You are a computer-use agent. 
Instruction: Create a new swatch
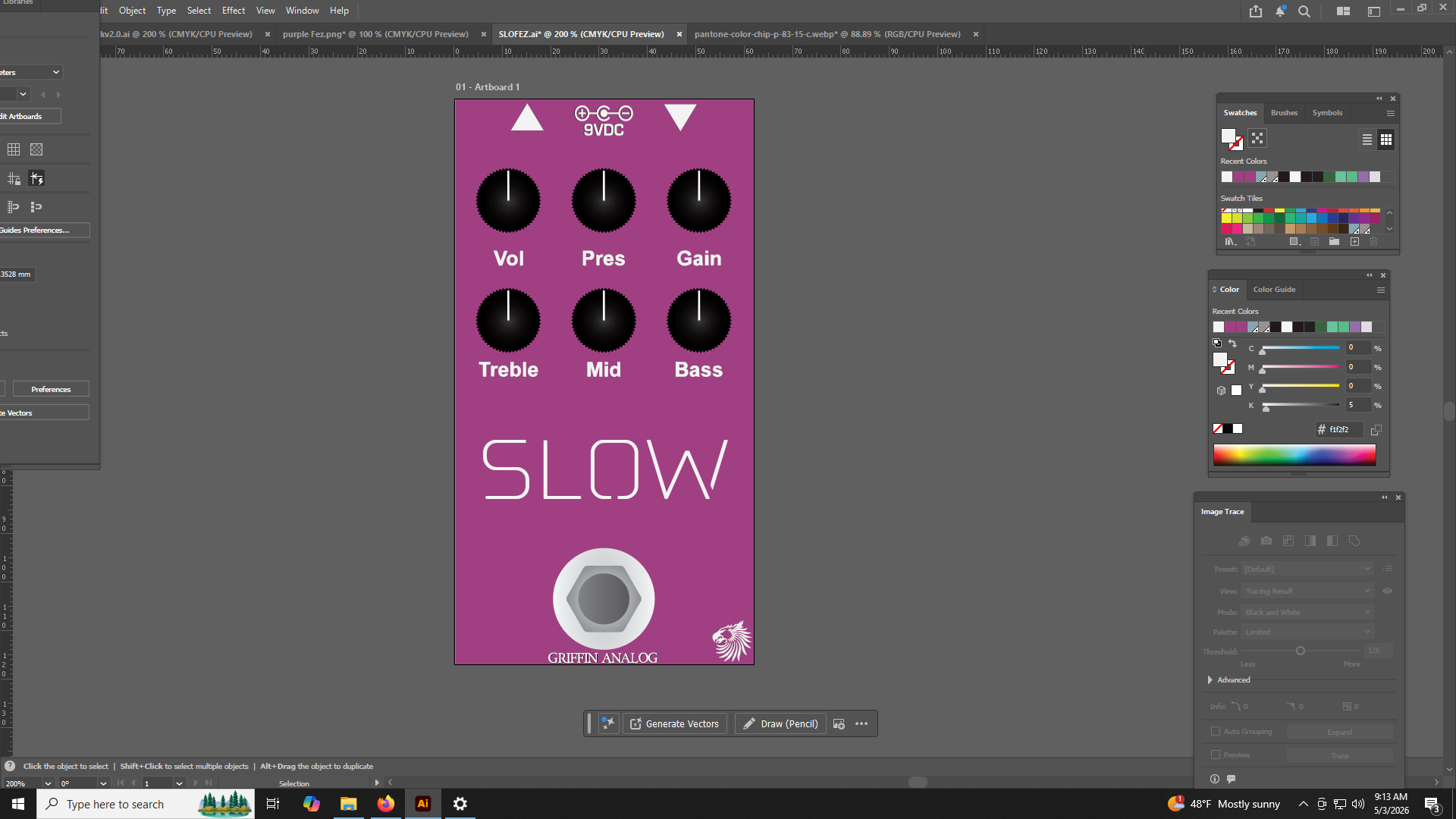[1354, 242]
